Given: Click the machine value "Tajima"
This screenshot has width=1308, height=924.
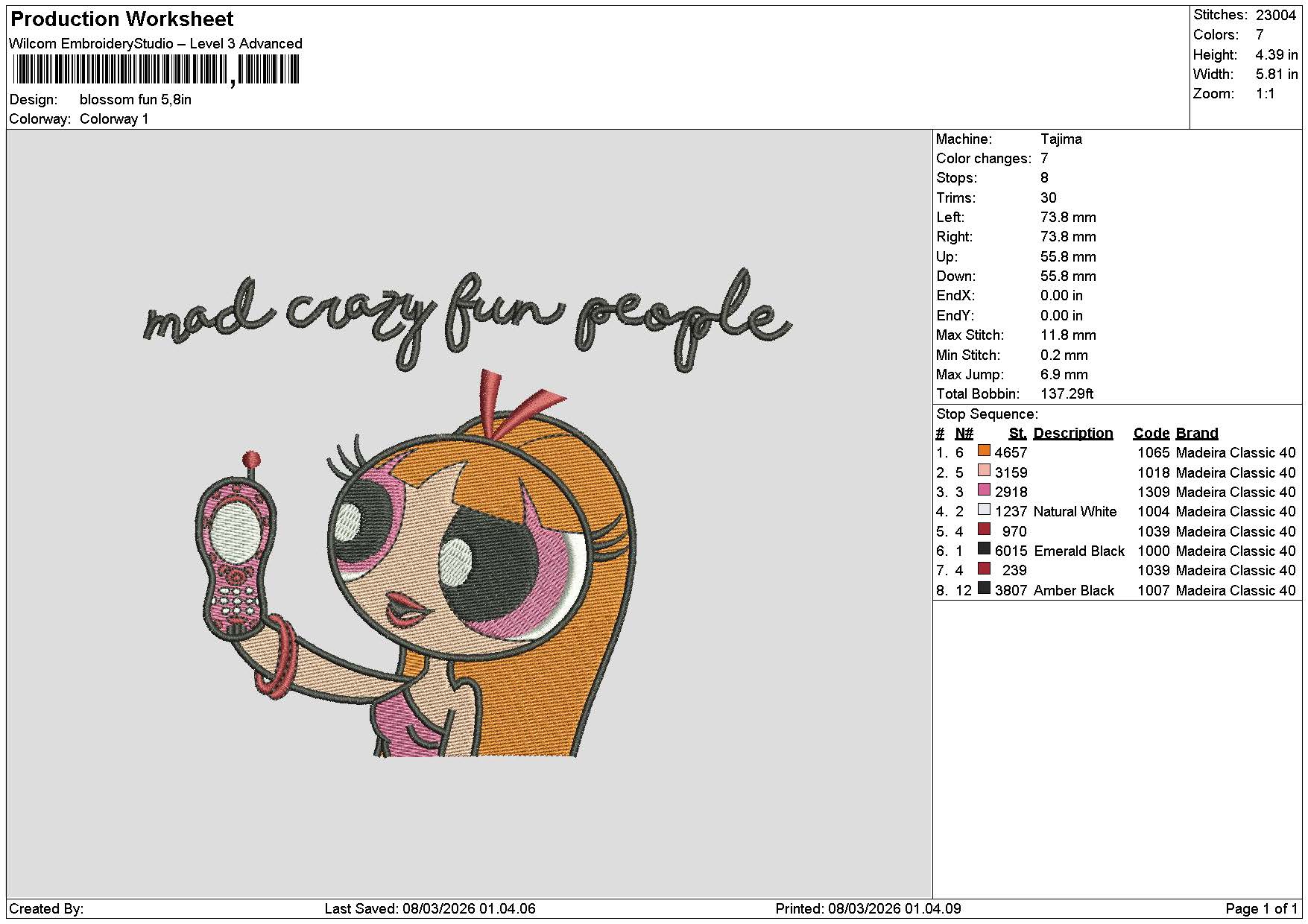Looking at the screenshot, I should 1061,139.
